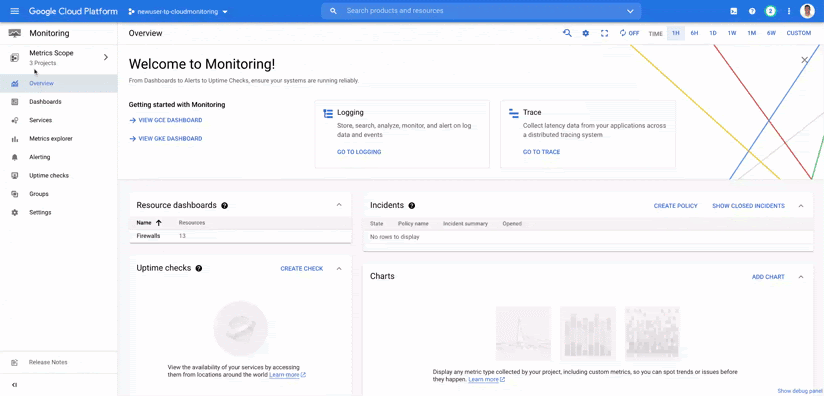This screenshot has height=396, width=824.
Task: Select the 1D time range
Action: pyautogui.click(x=713, y=33)
